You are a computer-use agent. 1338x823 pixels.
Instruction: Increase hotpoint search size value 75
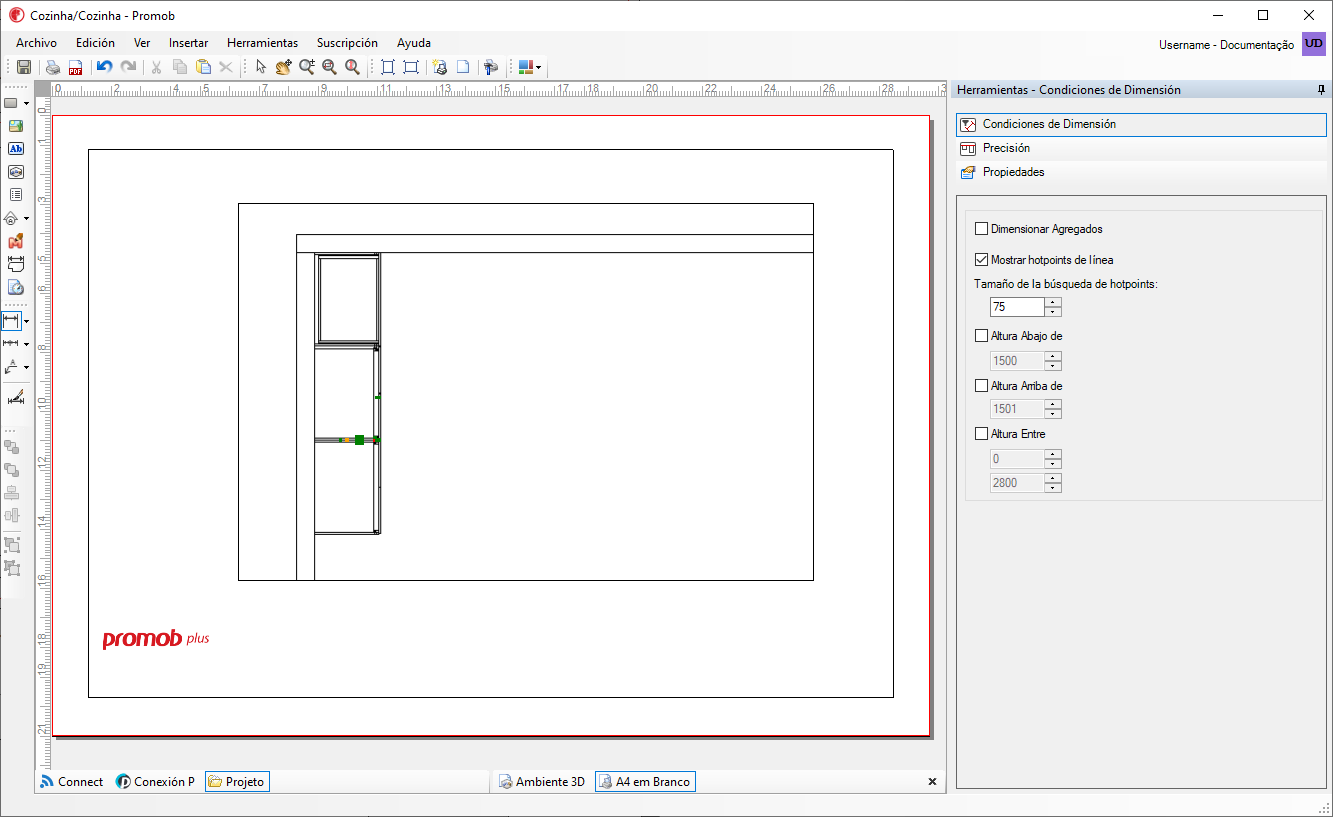1053,302
